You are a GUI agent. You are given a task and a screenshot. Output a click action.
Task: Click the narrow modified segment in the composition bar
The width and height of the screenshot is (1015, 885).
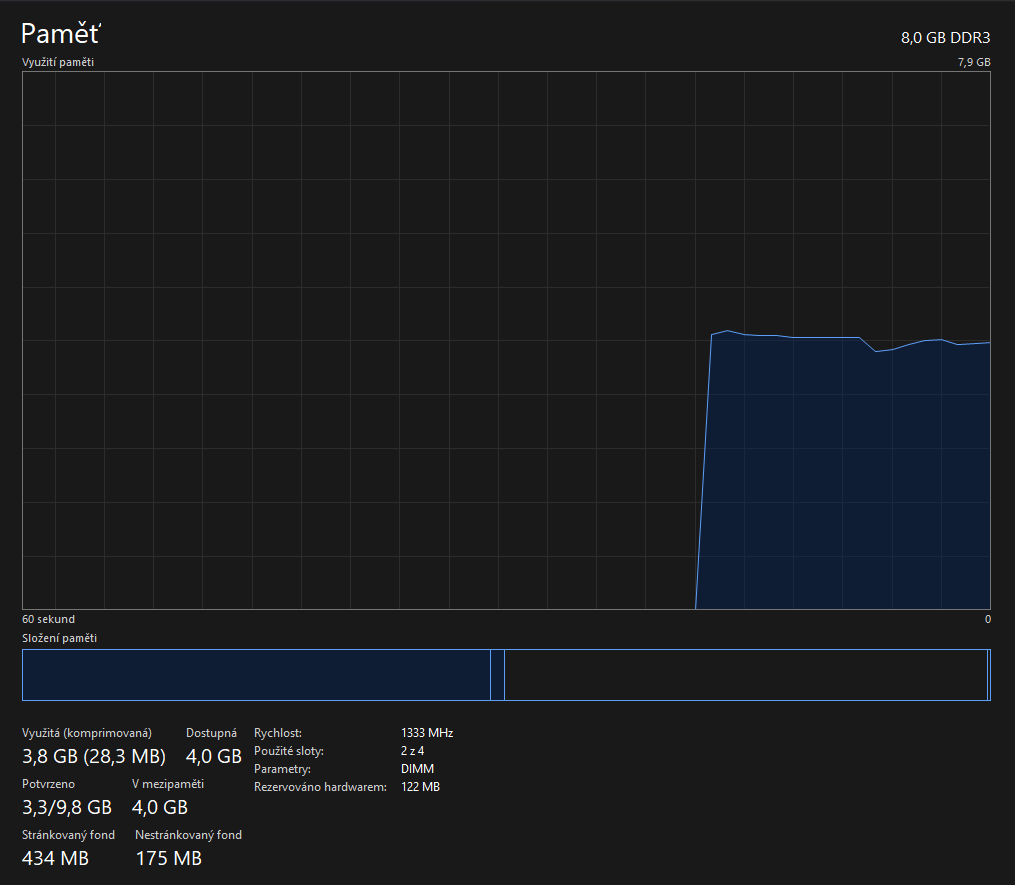497,675
